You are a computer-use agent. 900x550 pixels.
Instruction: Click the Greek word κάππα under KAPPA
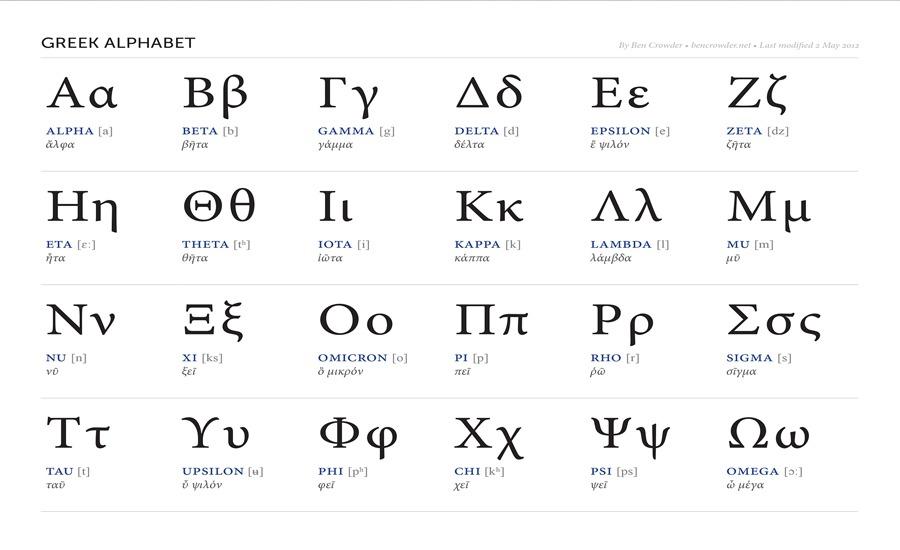[x=472, y=258]
